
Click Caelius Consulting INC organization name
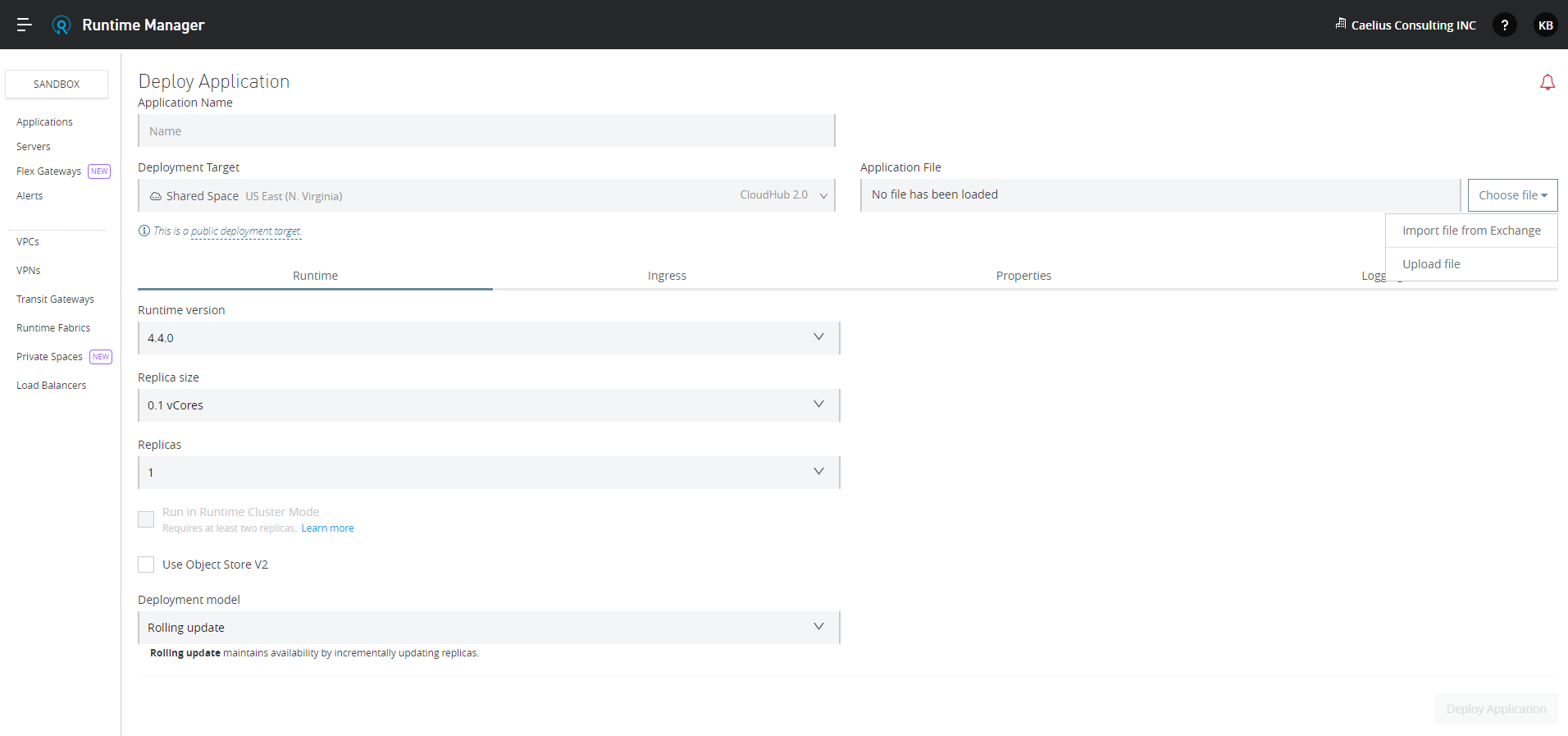[x=1413, y=25]
